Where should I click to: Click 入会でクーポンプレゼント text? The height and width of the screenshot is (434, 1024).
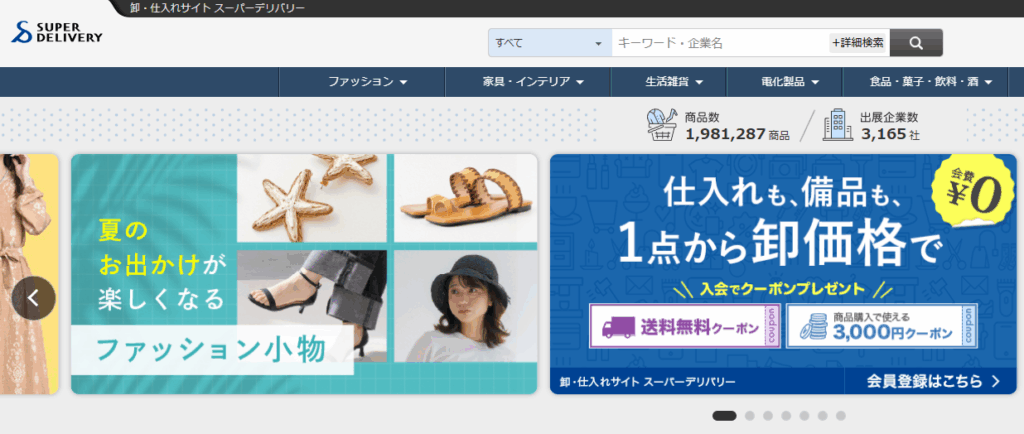(782, 288)
